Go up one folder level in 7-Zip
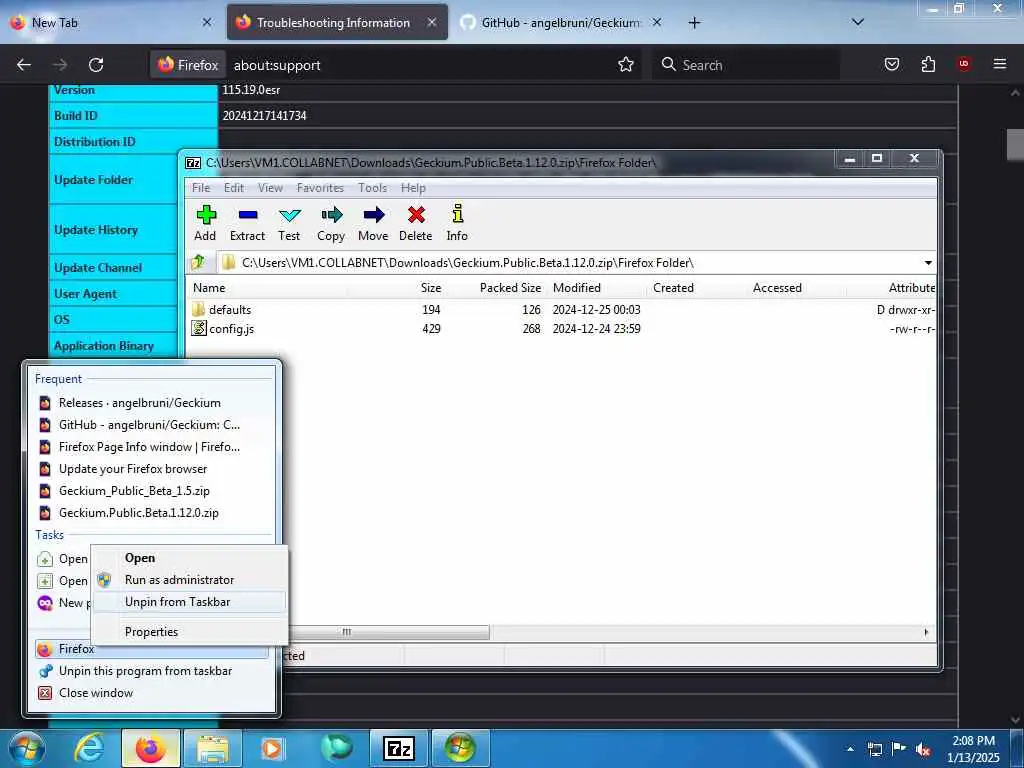1024x768 pixels. (x=199, y=263)
